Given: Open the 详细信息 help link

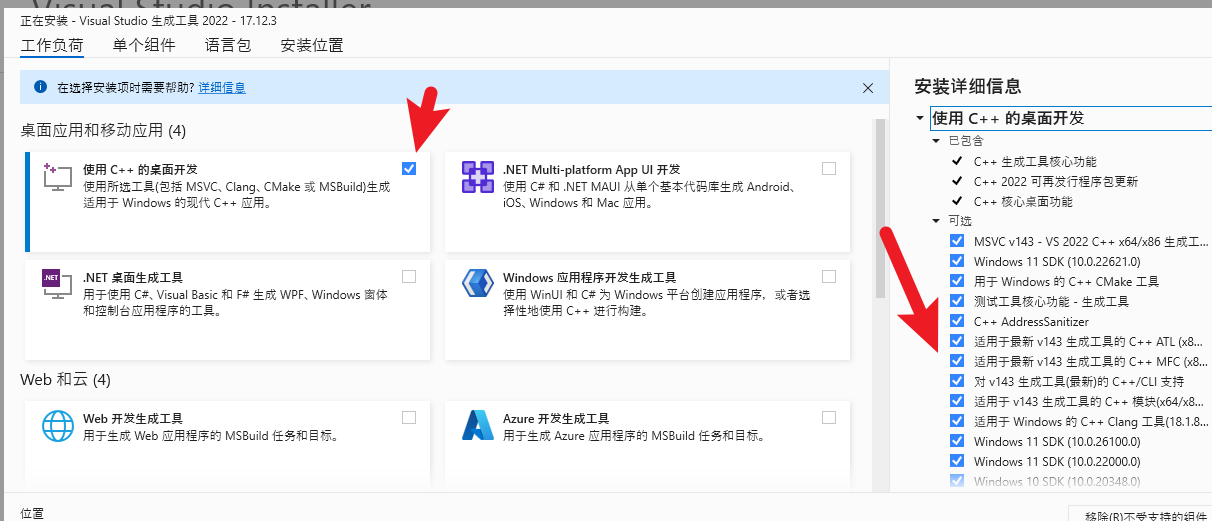Looking at the screenshot, I should 222,88.
